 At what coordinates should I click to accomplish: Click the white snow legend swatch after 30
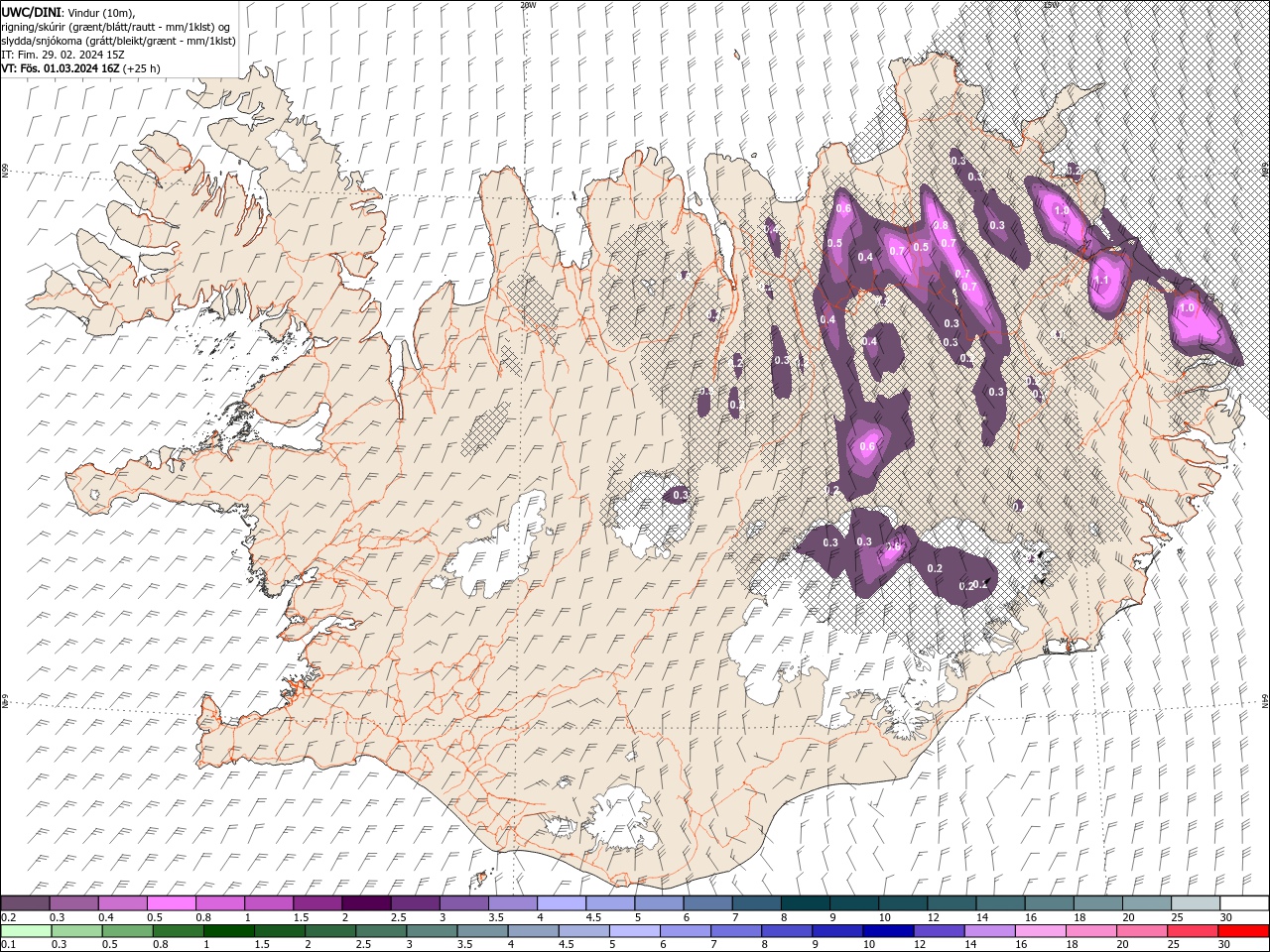(1244, 902)
